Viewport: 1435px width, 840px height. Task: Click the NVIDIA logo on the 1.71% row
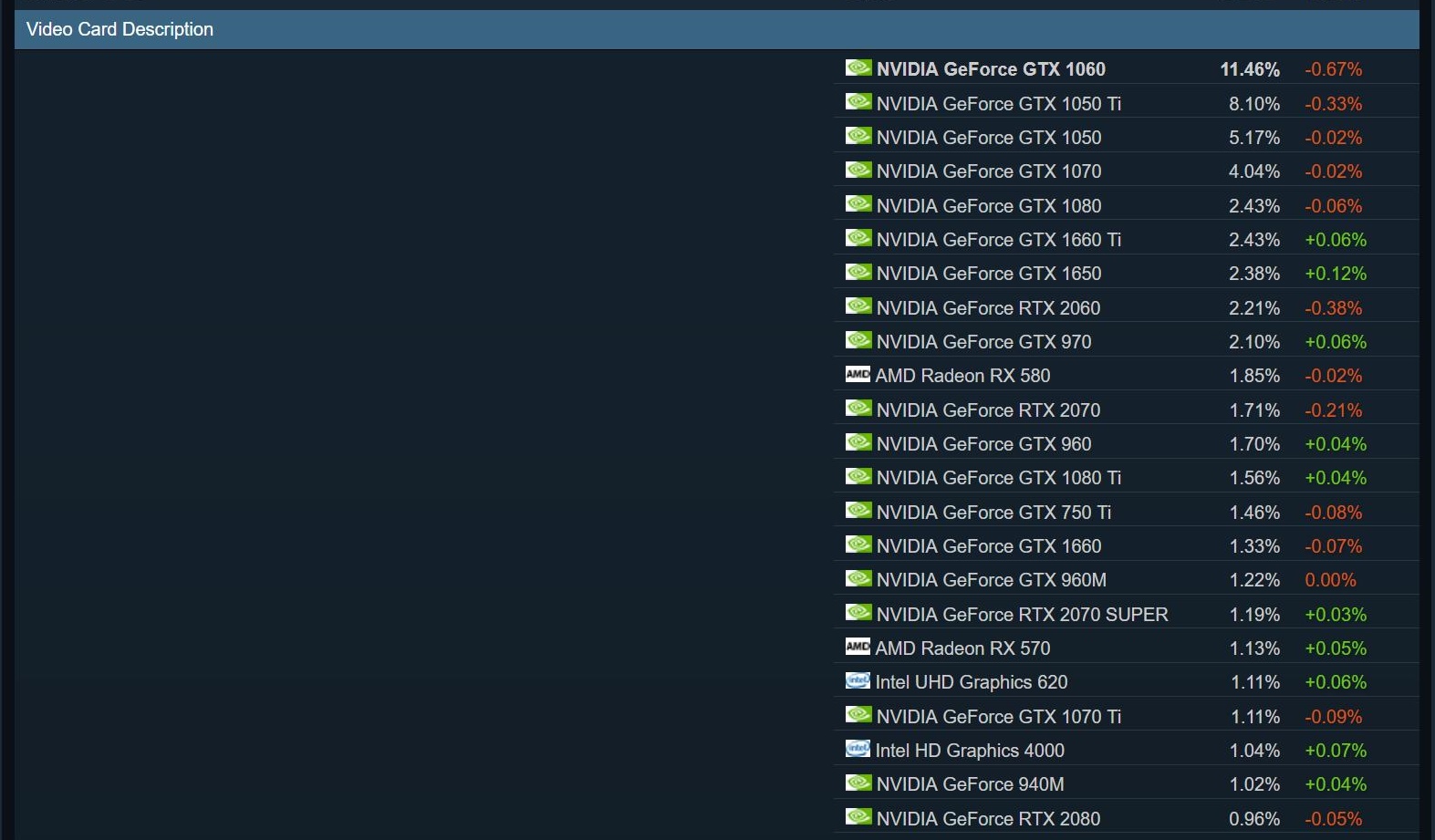click(x=858, y=408)
